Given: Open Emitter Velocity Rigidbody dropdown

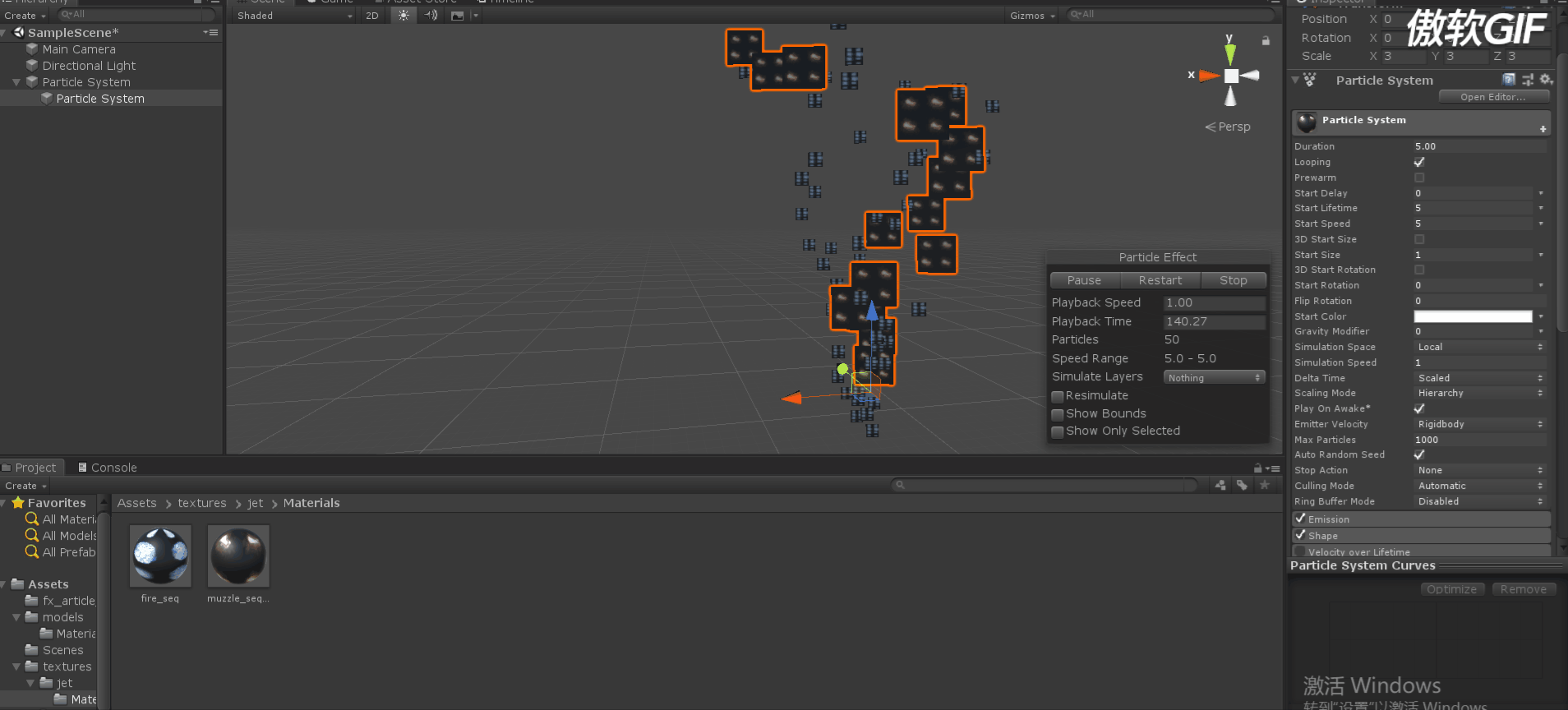Looking at the screenshot, I should 1480,424.
